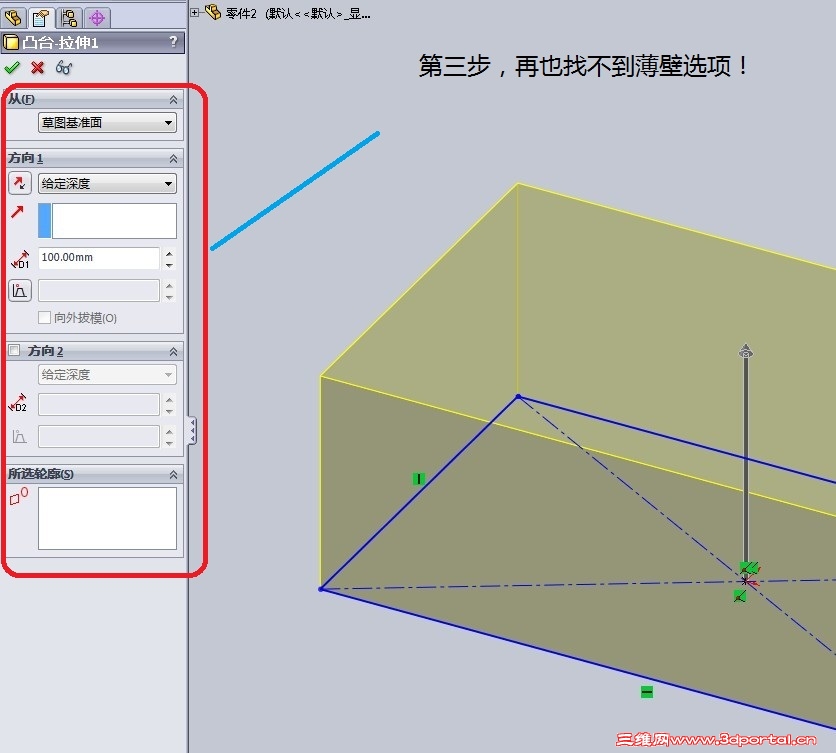Click the extrude depth handle arrow
The height and width of the screenshot is (753, 836).
click(746, 350)
